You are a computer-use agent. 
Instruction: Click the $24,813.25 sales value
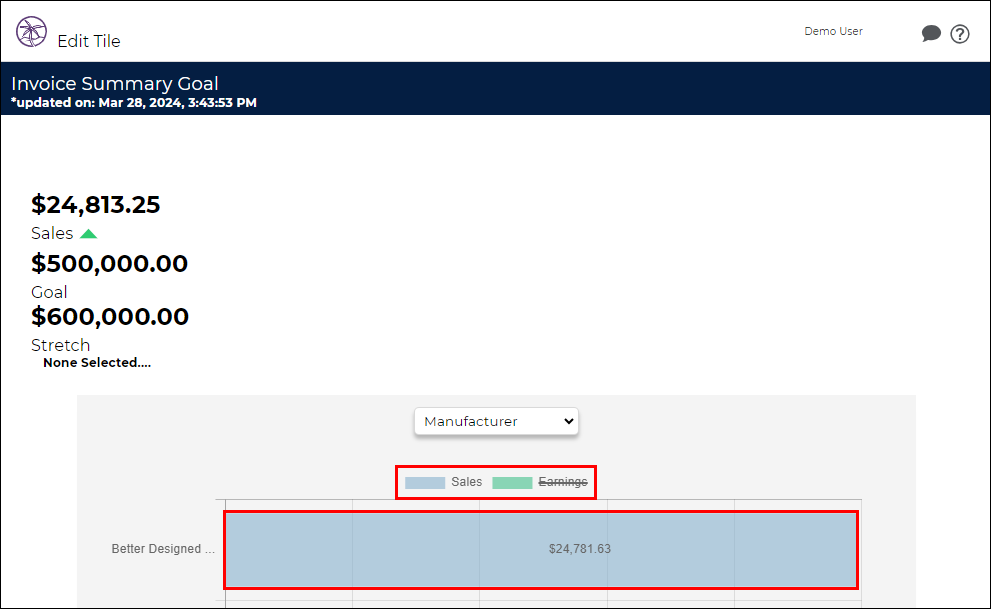[95, 205]
